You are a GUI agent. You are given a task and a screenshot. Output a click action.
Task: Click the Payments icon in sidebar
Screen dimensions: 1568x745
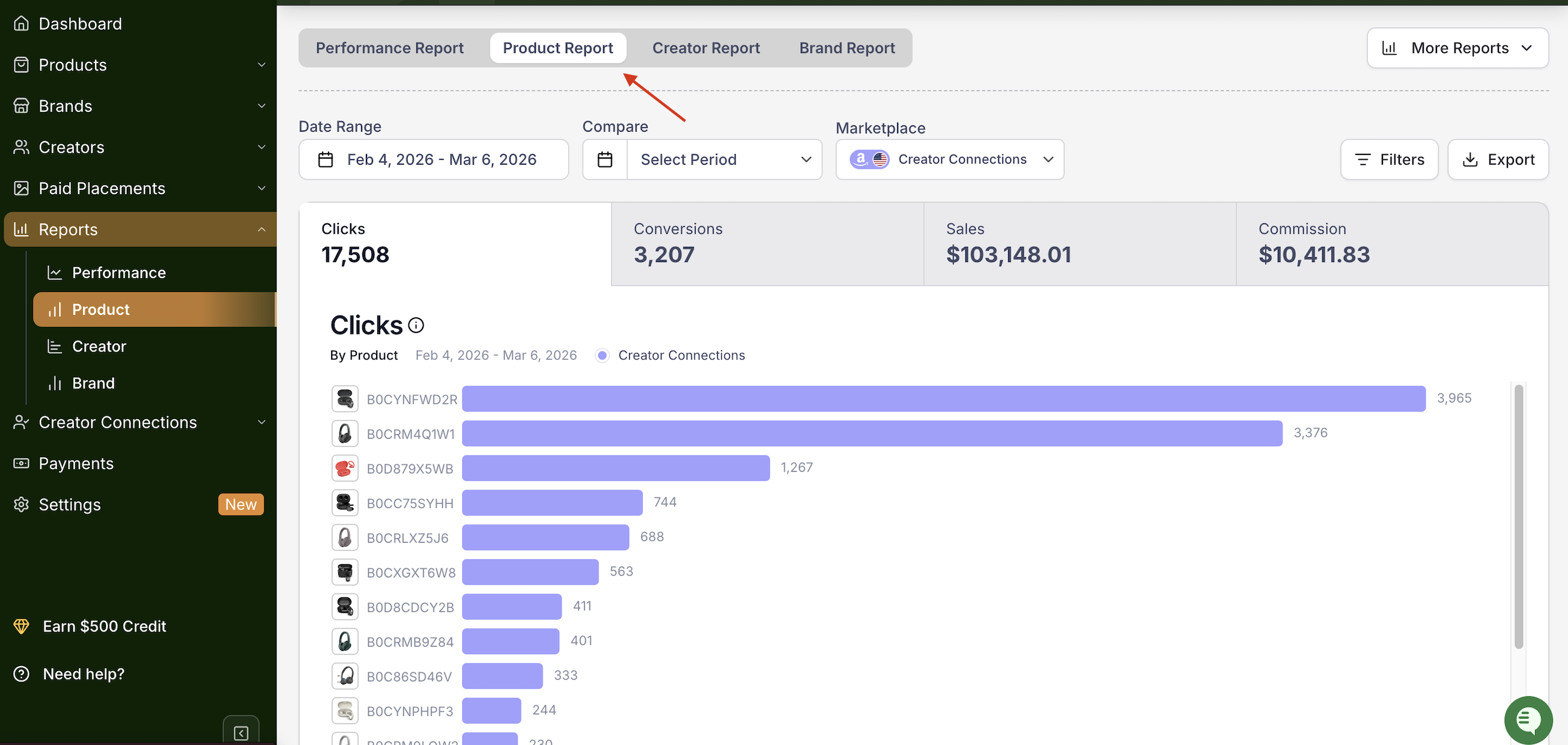pyautogui.click(x=21, y=464)
